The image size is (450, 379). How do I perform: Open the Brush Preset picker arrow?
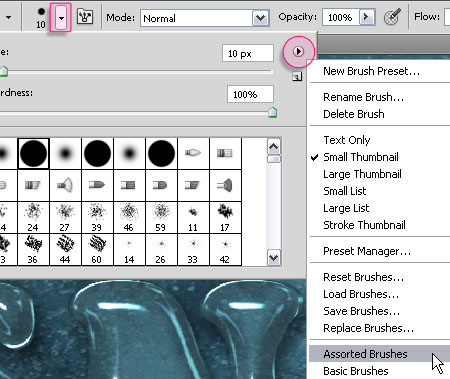click(x=61, y=18)
